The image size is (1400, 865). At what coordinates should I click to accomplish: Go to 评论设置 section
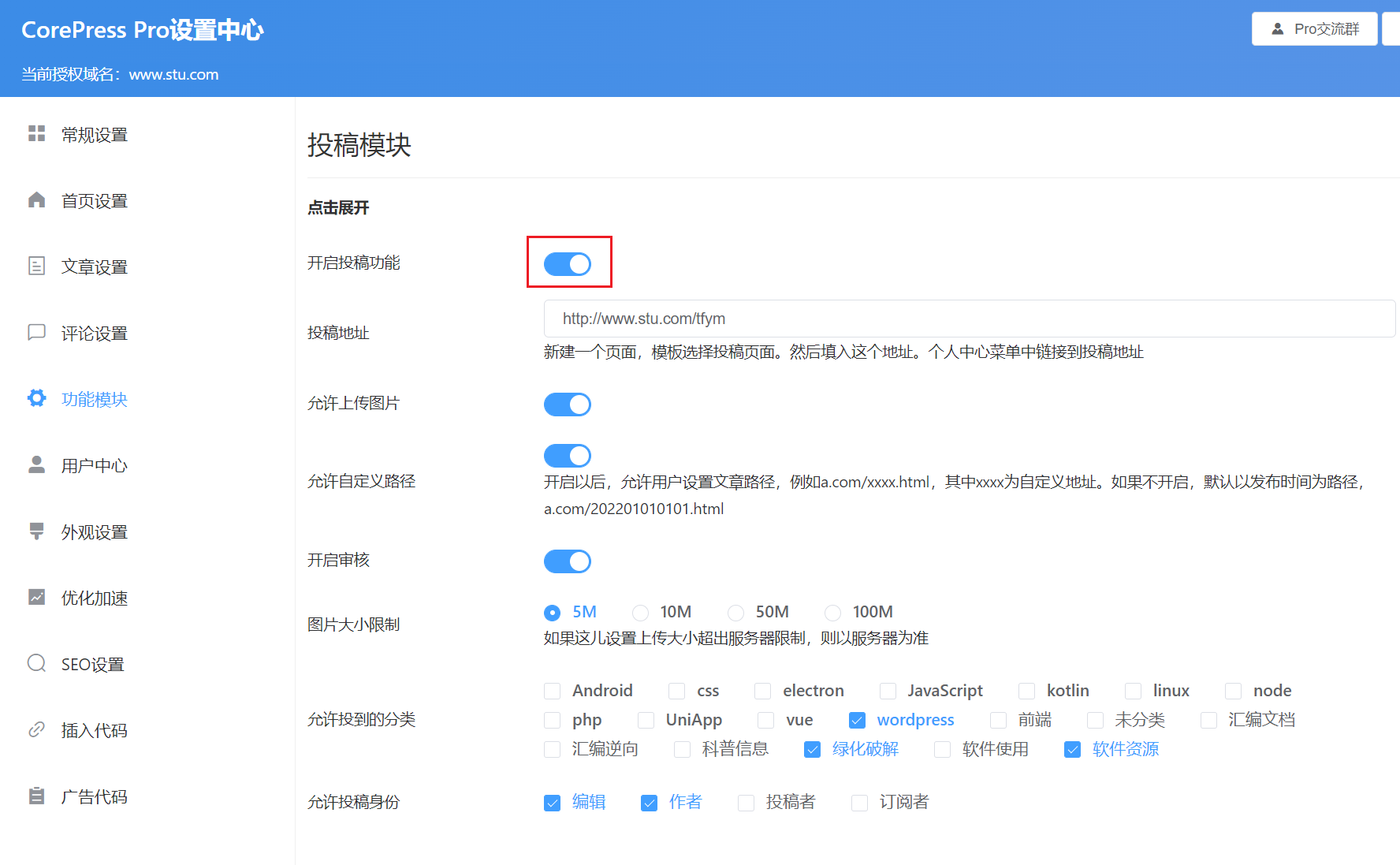pos(95,334)
